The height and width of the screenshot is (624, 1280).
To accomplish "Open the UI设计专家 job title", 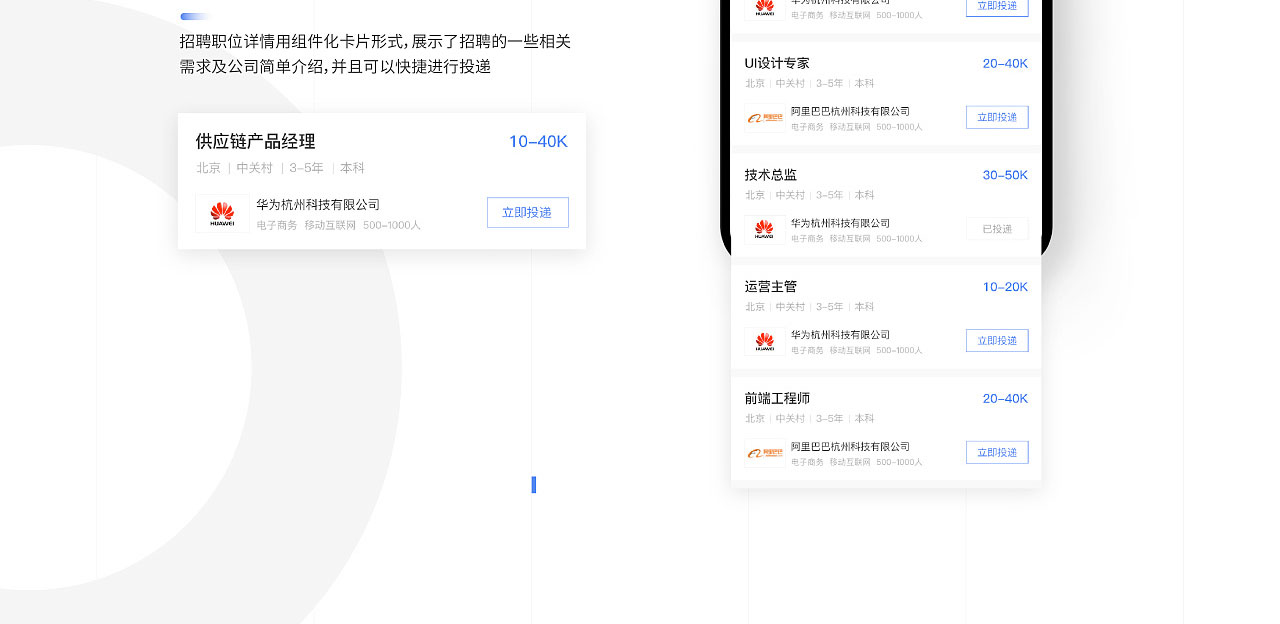I will [777, 64].
